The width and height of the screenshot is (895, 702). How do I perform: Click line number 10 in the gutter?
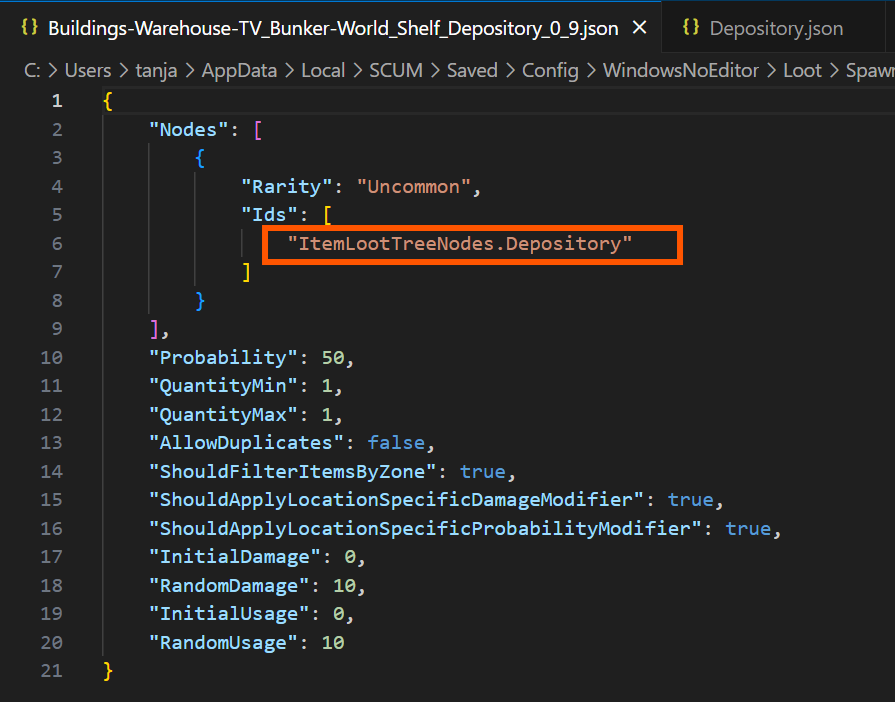click(51, 357)
